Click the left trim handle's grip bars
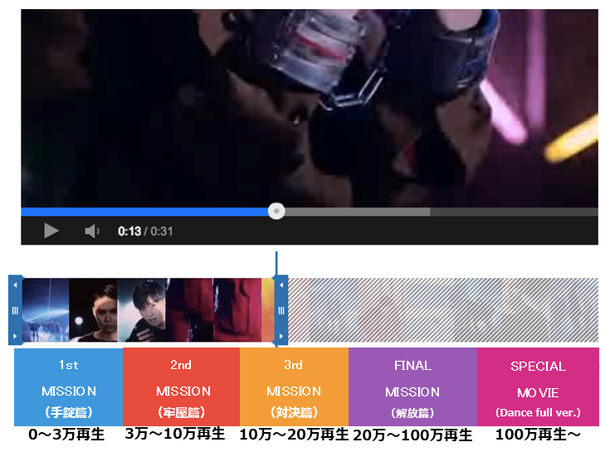The image size is (610, 452). [15, 310]
